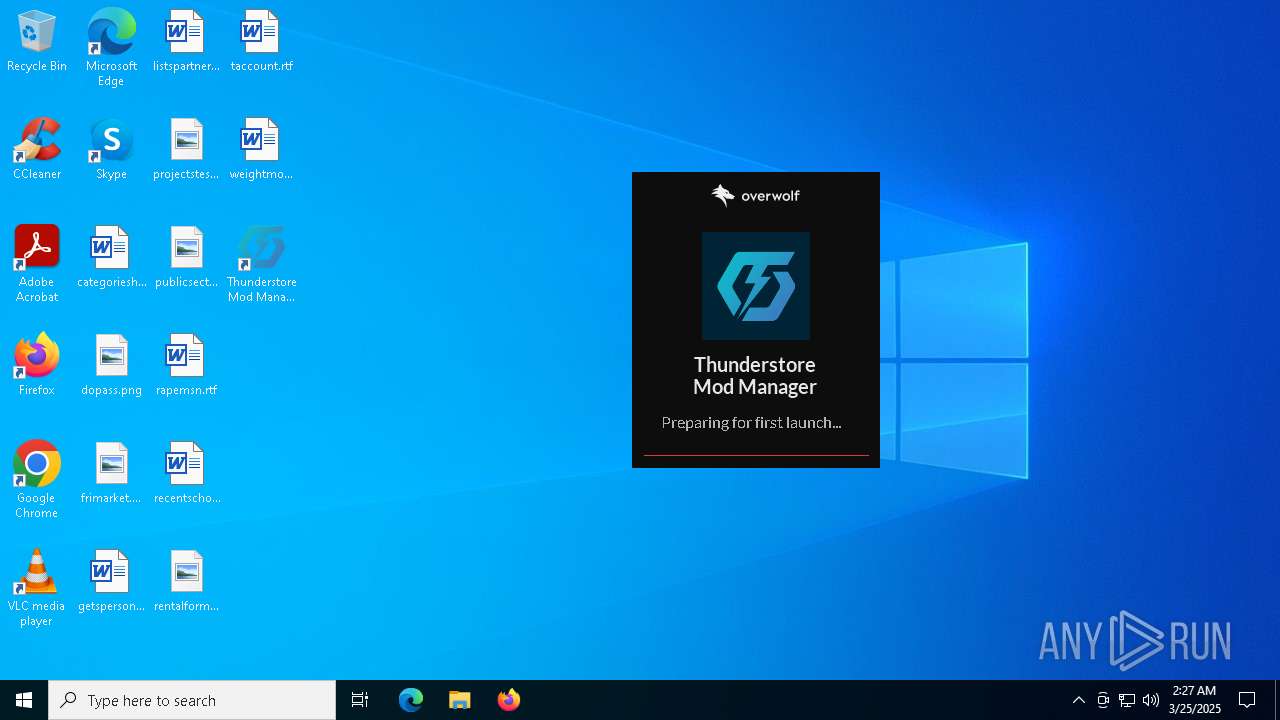Click the Meet Now tray icon
1280x720 pixels.
(x=1103, y=700)
